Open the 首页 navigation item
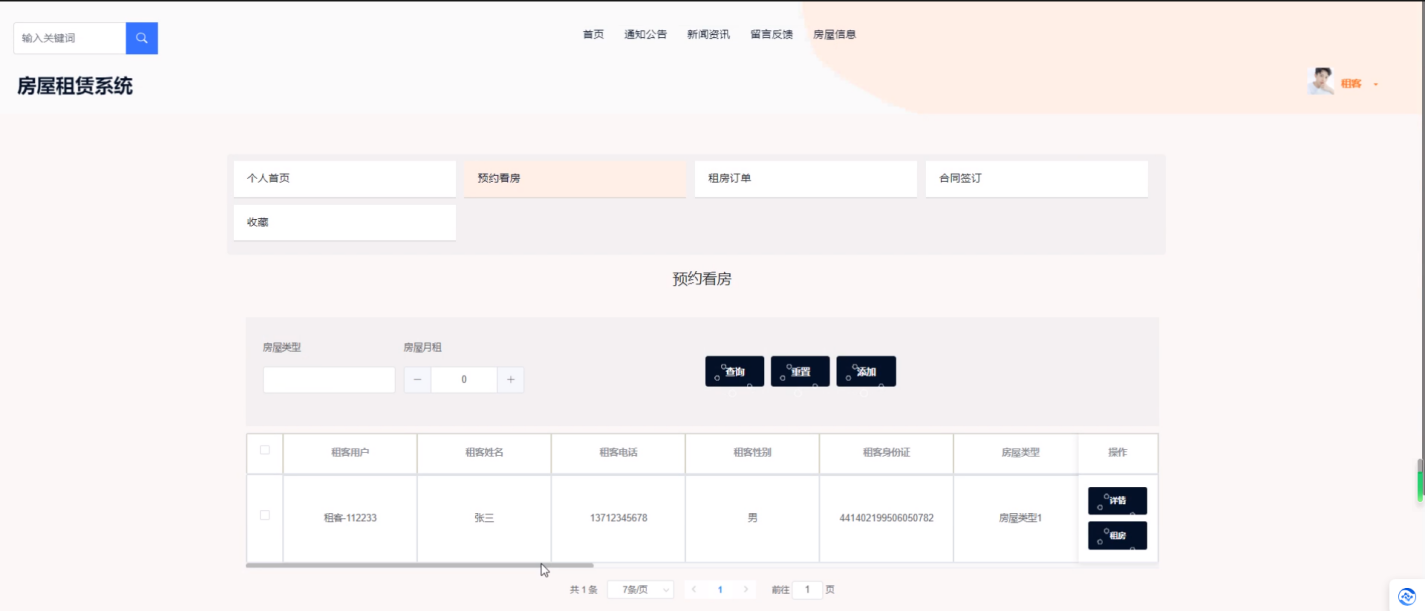 (x=593, y=34)
